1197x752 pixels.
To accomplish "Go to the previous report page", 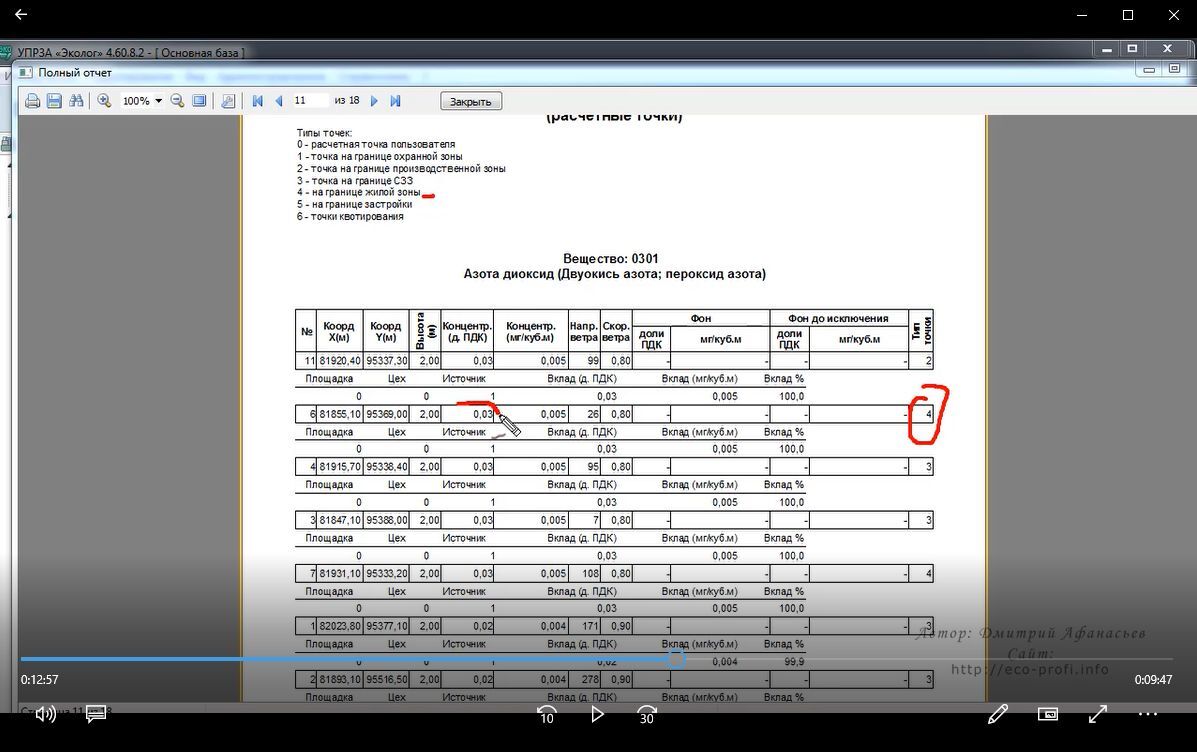I will click(x=279, y=101).
